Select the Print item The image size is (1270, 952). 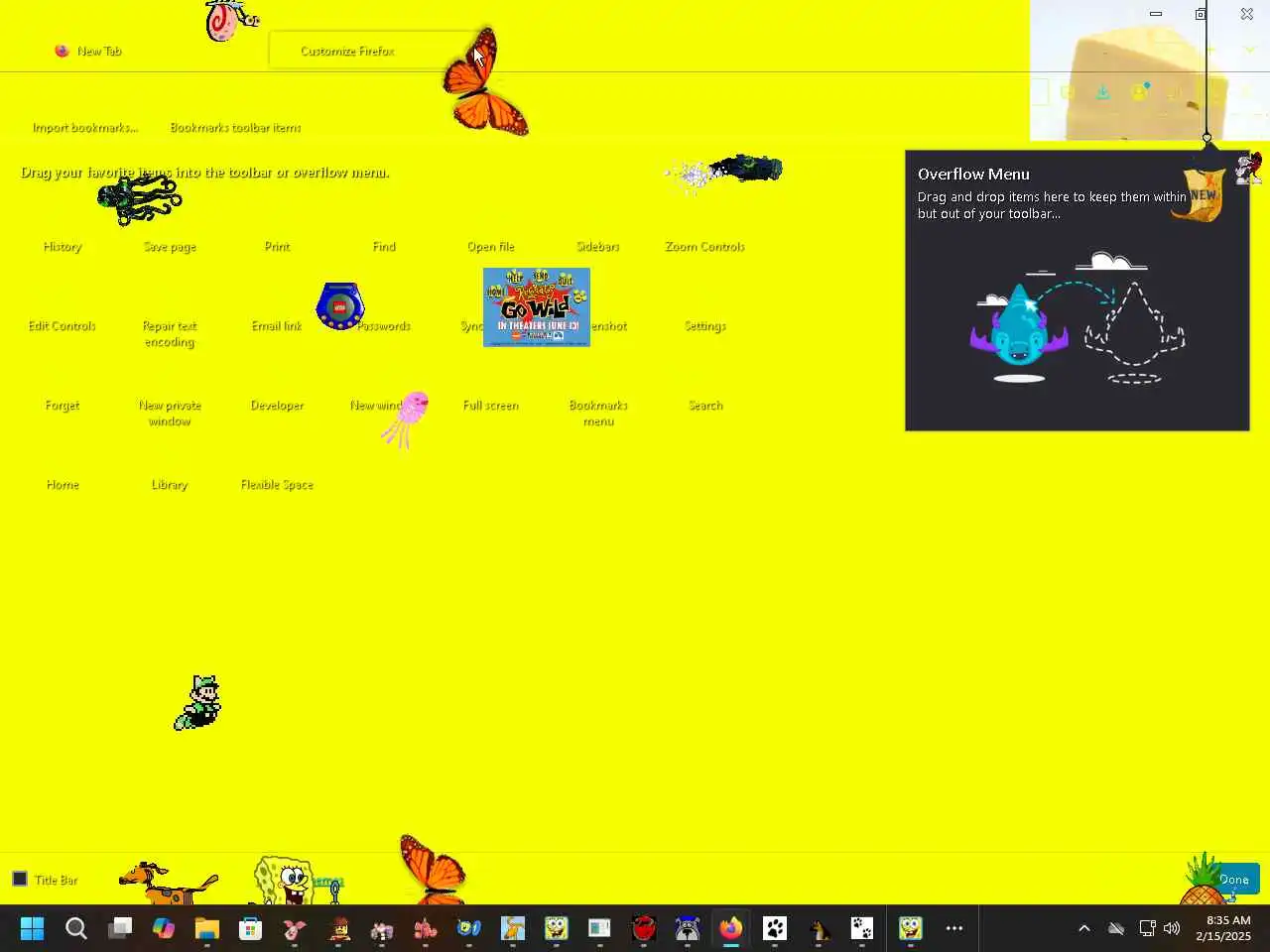click(x=277, y=247)
